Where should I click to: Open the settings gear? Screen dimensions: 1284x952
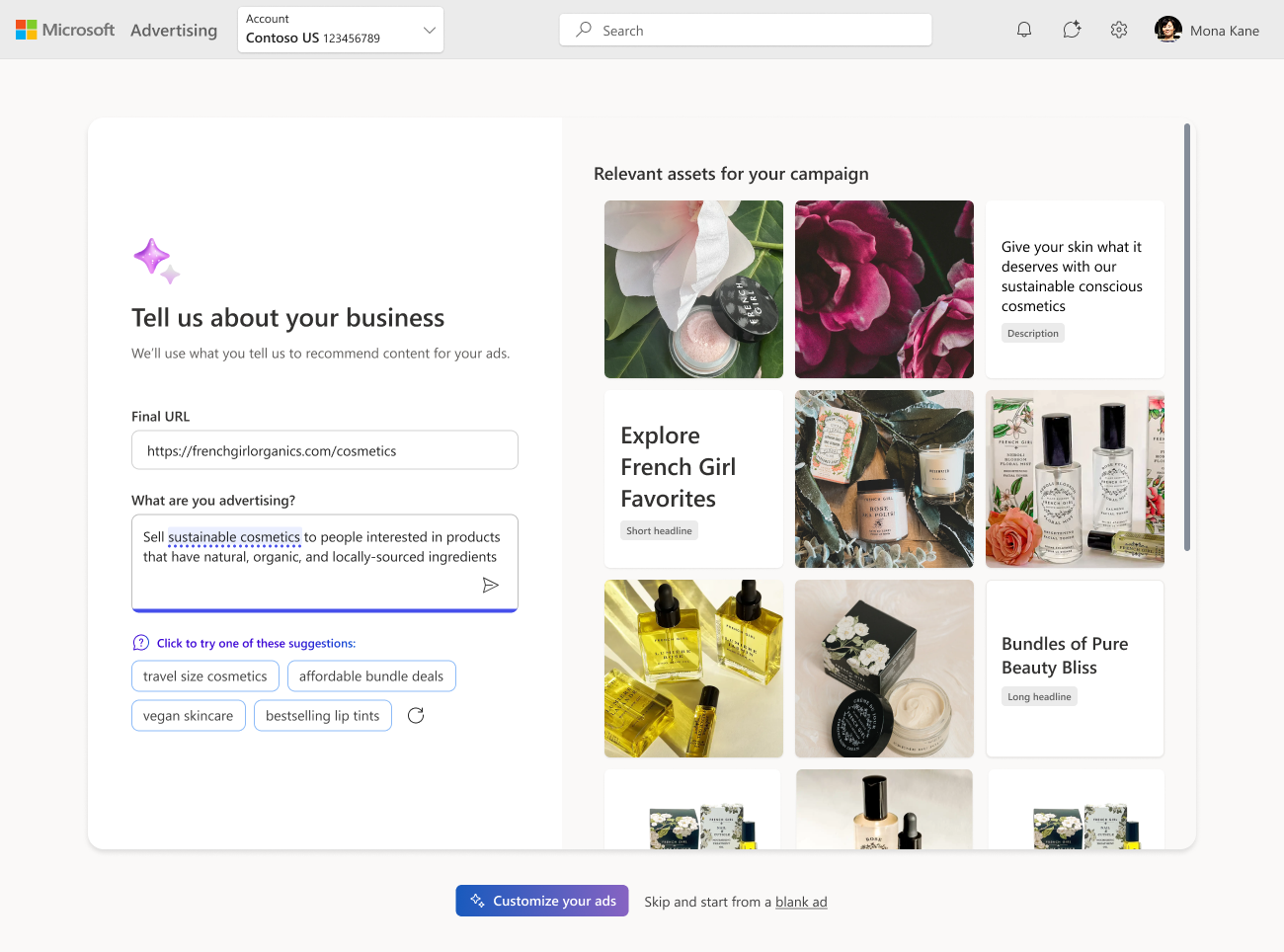point(1119,30)
